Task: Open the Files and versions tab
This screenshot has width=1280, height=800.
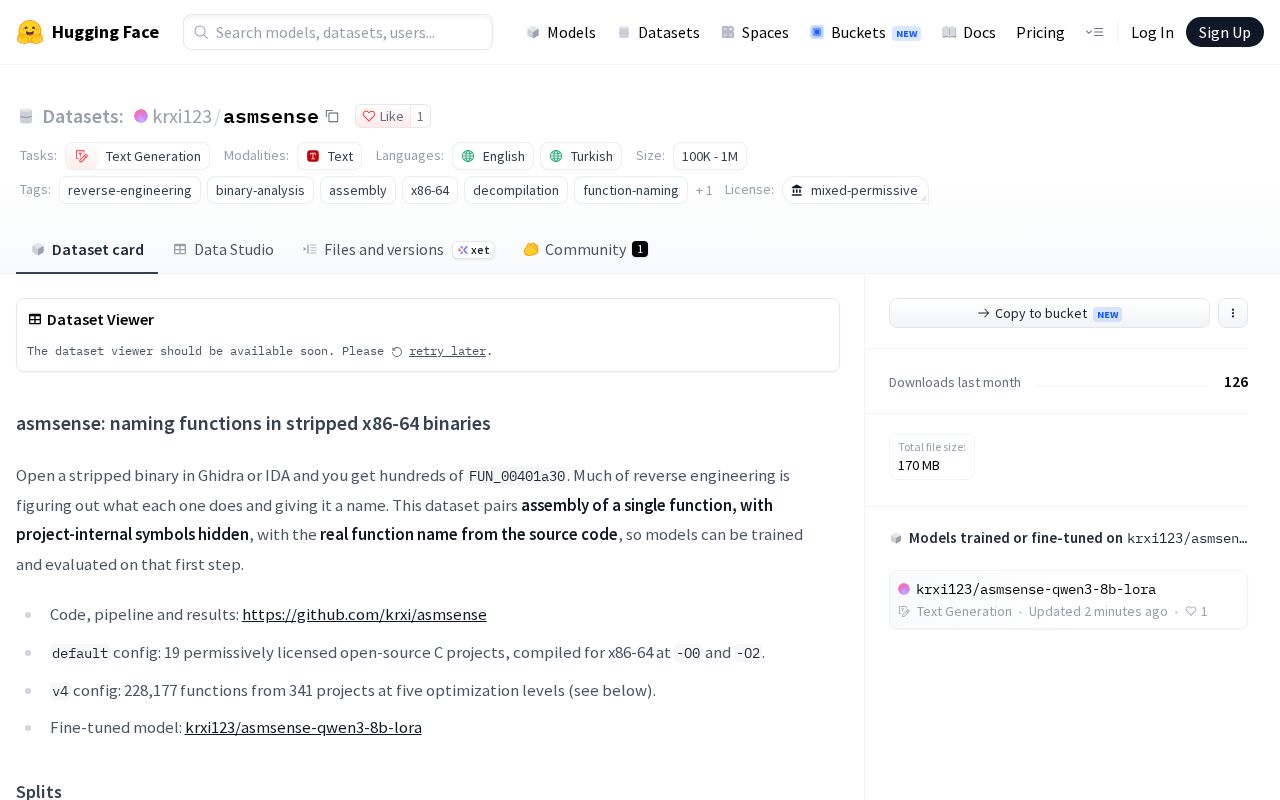Action: (x=398, y=249)
